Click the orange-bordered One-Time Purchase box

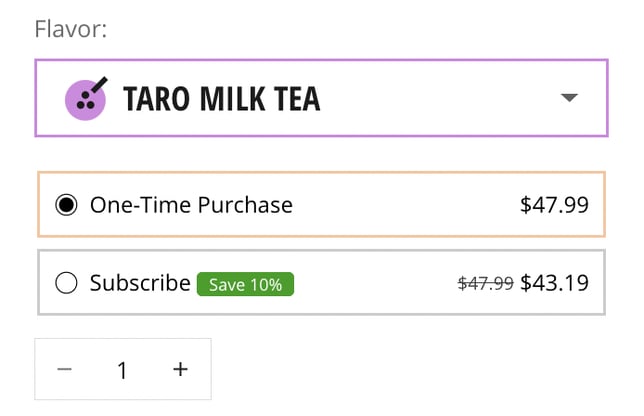coord(321,205)
